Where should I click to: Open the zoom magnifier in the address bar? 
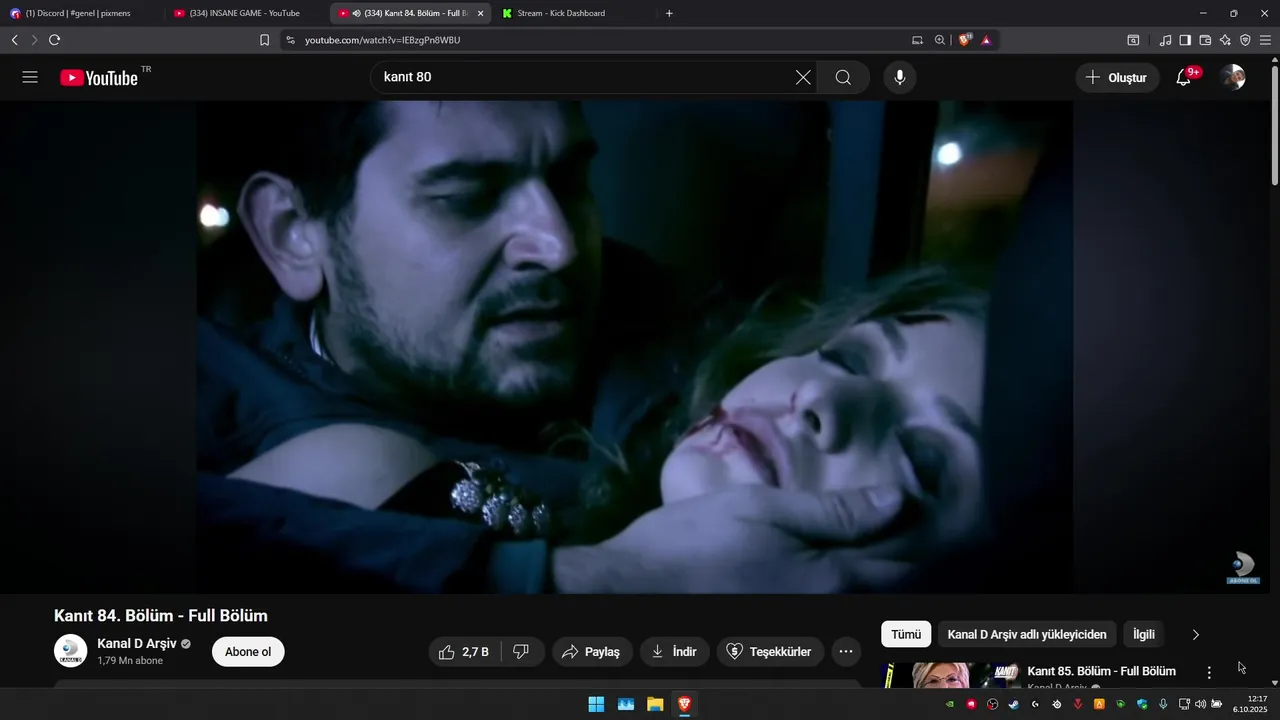[940, 40]
